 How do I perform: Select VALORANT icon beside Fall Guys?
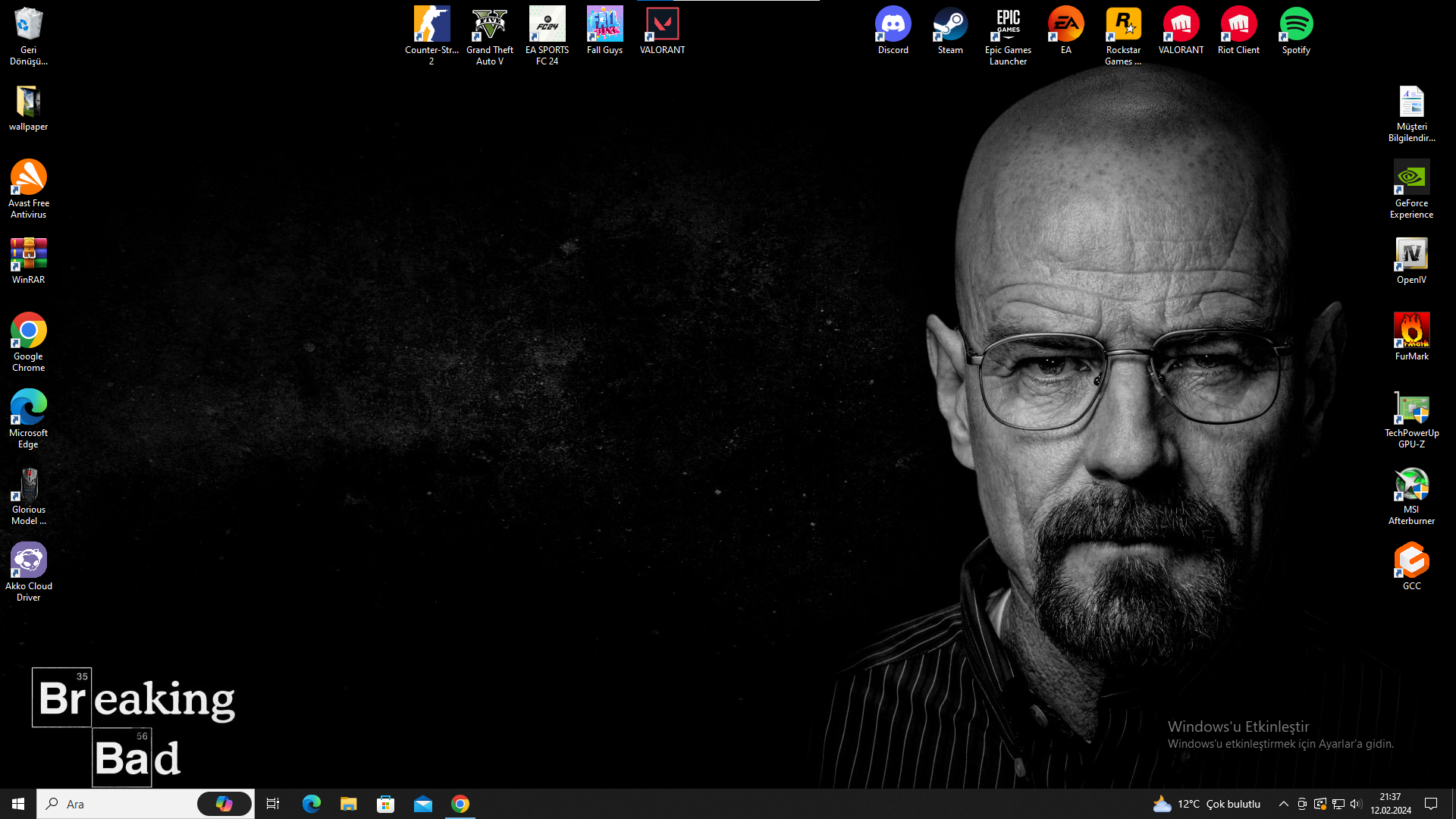click(662, 30)
